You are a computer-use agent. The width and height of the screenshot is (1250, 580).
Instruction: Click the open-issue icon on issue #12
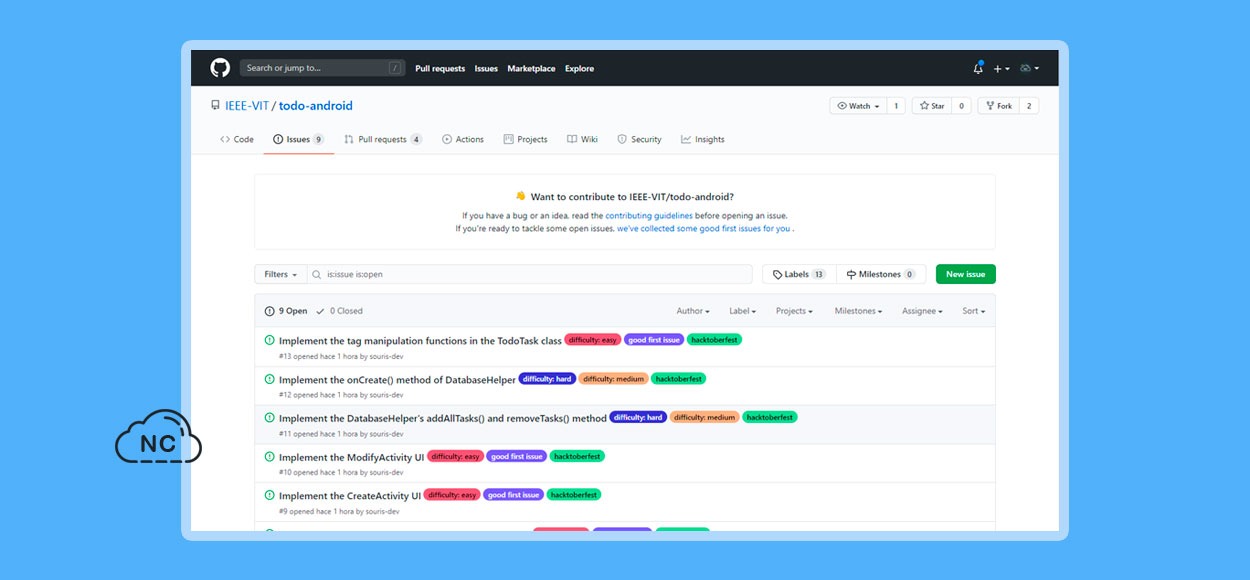tap(269, 379)
